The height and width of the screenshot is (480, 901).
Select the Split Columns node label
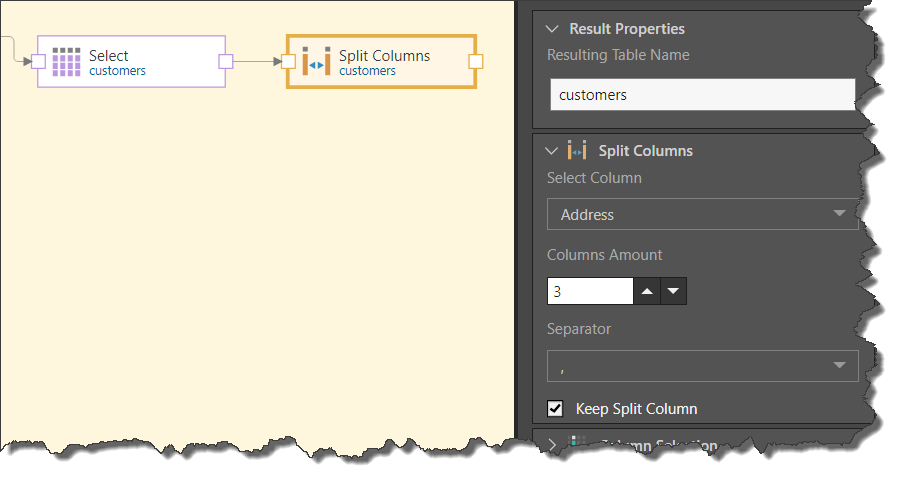tap(384, 56)
